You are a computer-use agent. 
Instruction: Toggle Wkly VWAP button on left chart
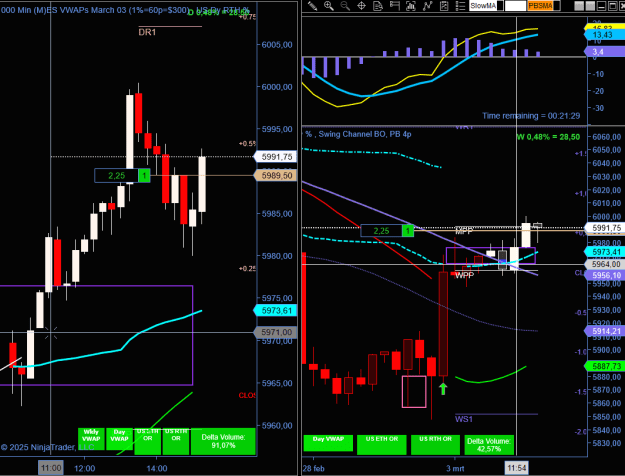[91, 439]
